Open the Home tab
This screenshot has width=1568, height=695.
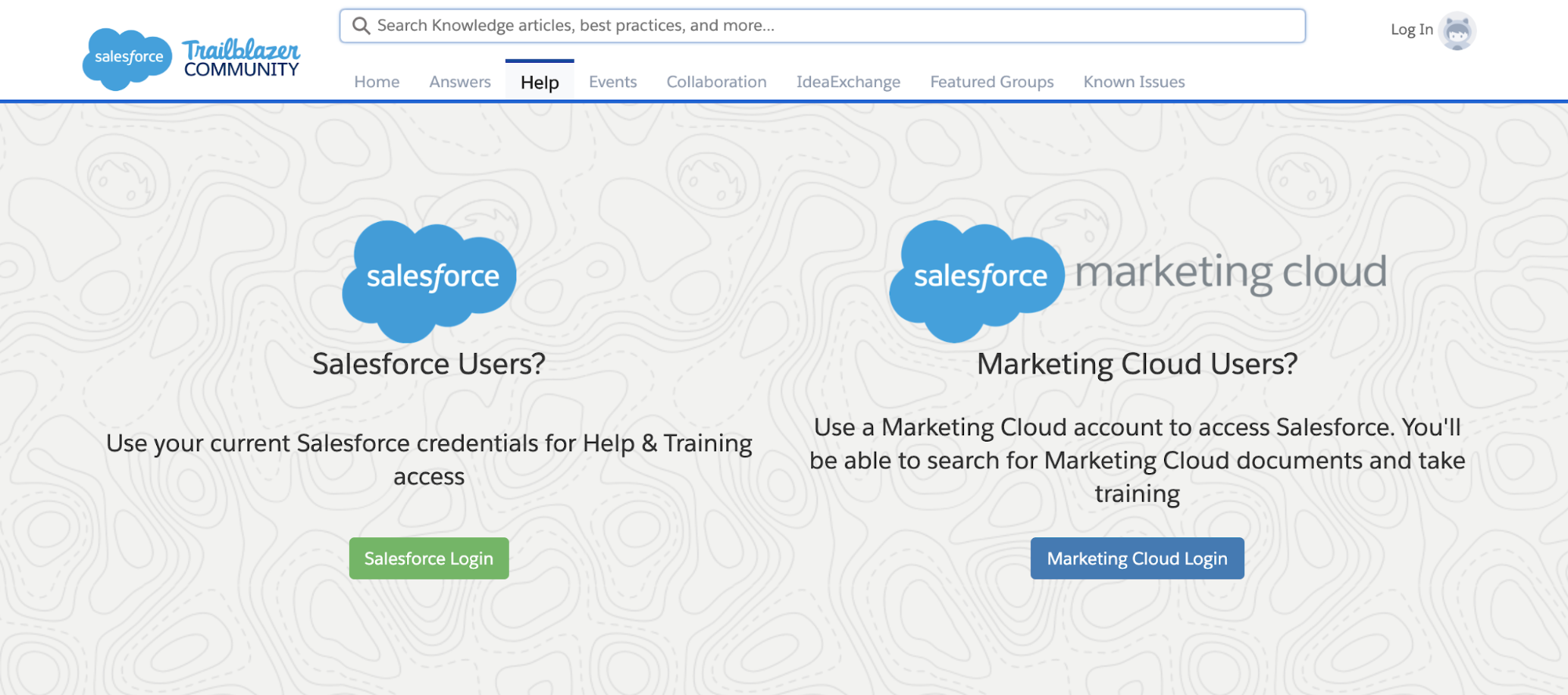(377, 82)
